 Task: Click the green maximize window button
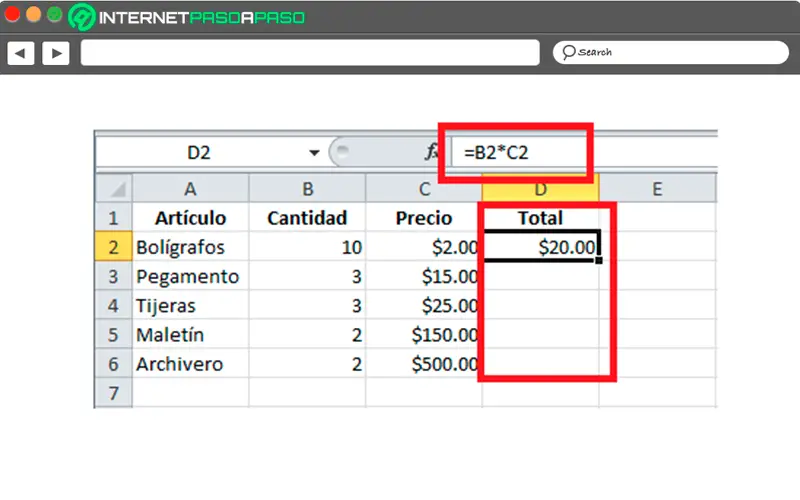click(x=55, y=14)
